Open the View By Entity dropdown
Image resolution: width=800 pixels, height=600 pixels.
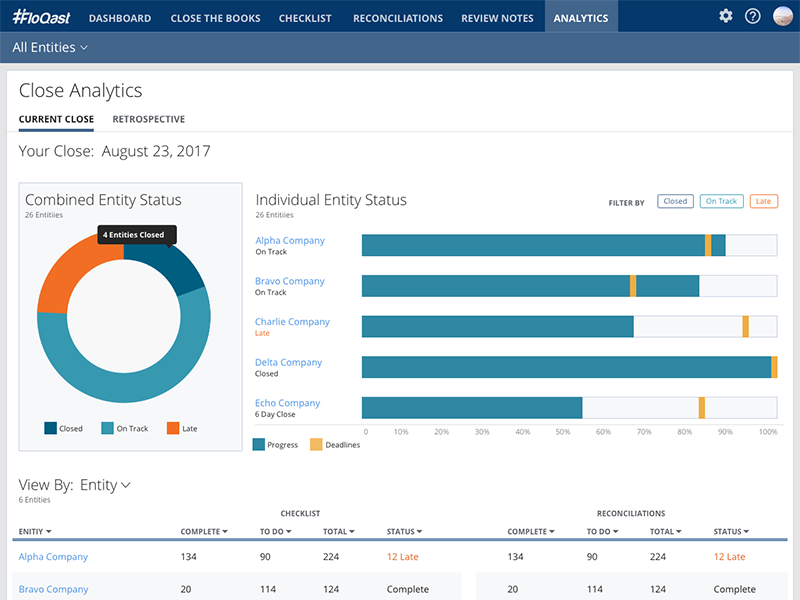coord(105,485)
